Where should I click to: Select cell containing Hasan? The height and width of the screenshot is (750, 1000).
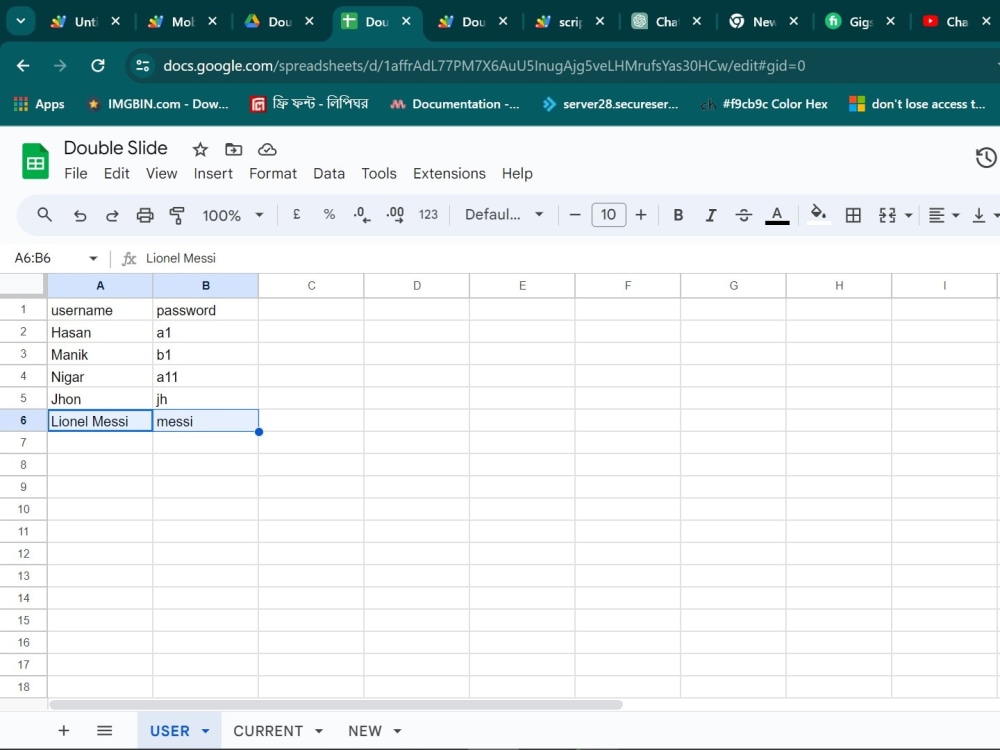tap(100, 332)
